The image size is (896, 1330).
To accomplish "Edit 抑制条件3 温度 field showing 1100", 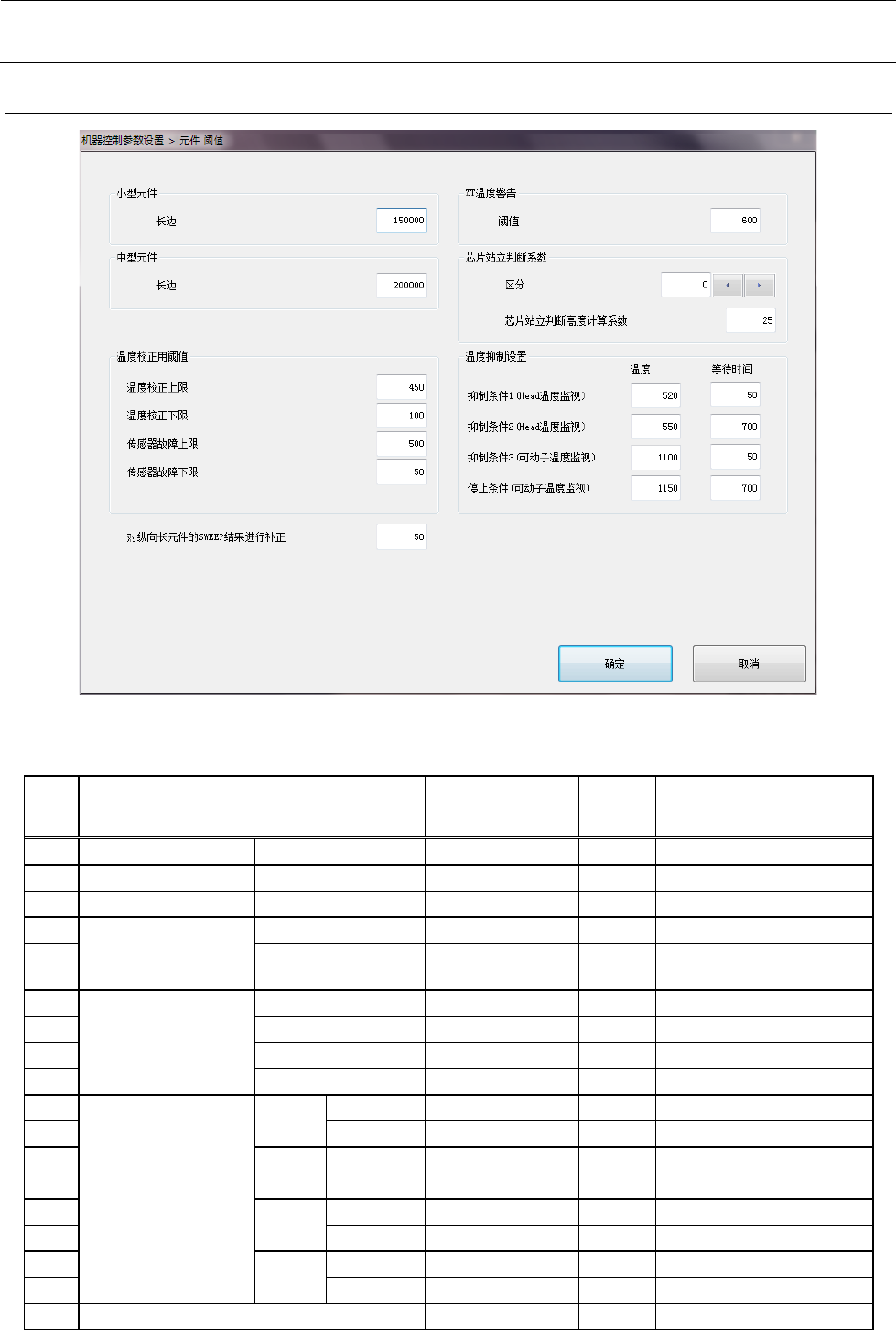I will [x=655, y=457].
